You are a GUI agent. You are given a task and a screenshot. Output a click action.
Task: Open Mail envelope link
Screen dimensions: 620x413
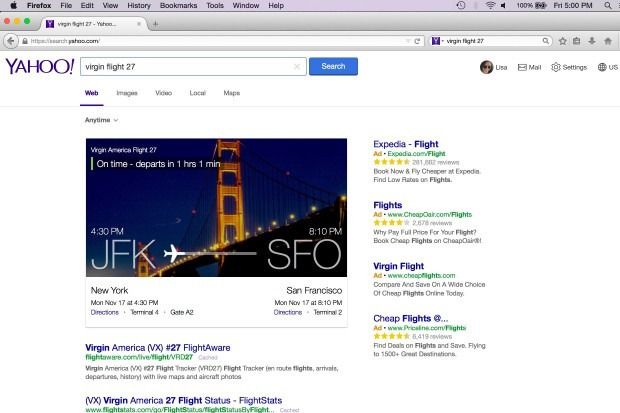[x=529, y=67]
